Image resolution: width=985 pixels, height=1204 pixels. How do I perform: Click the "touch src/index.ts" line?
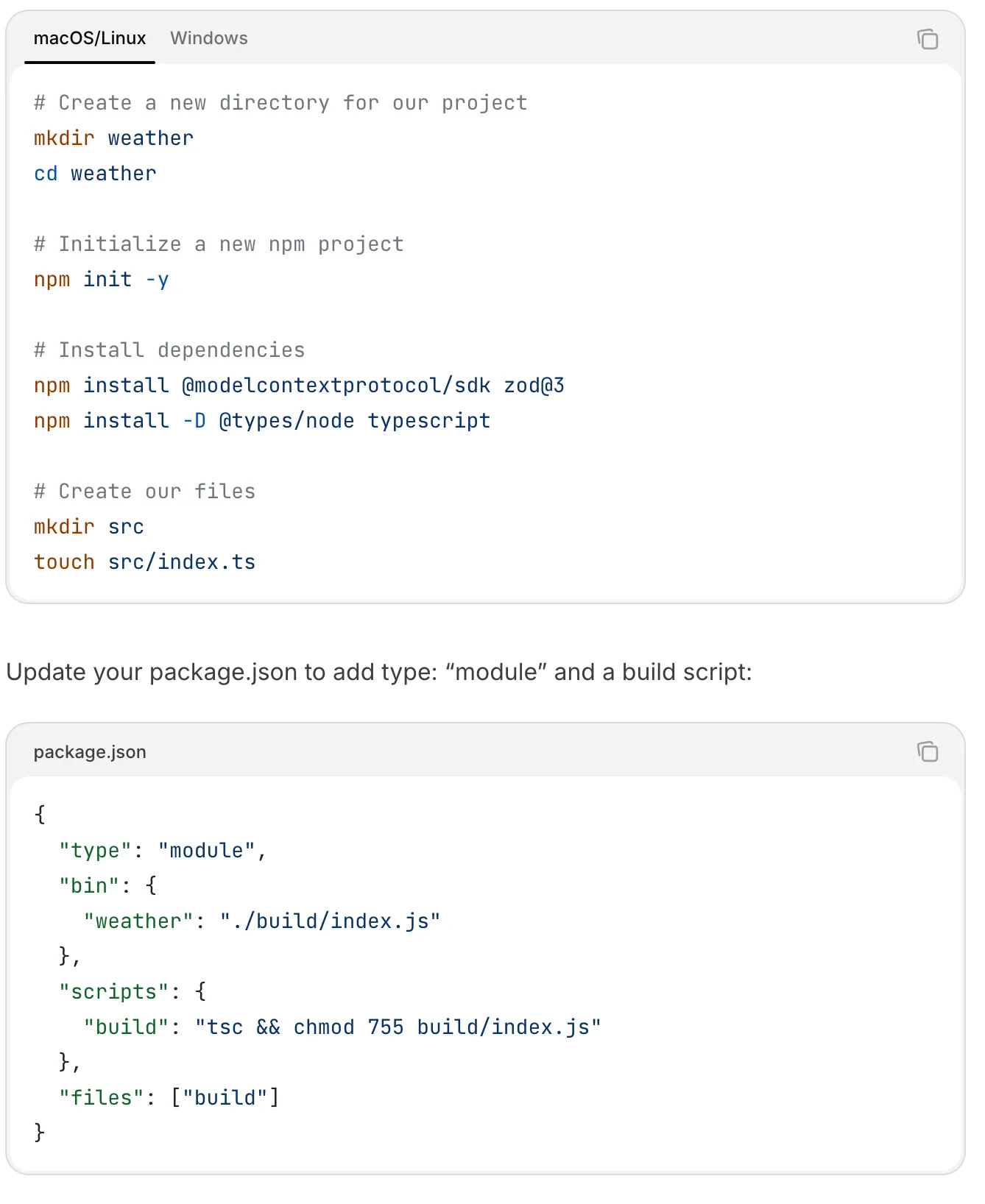point(145,562)
